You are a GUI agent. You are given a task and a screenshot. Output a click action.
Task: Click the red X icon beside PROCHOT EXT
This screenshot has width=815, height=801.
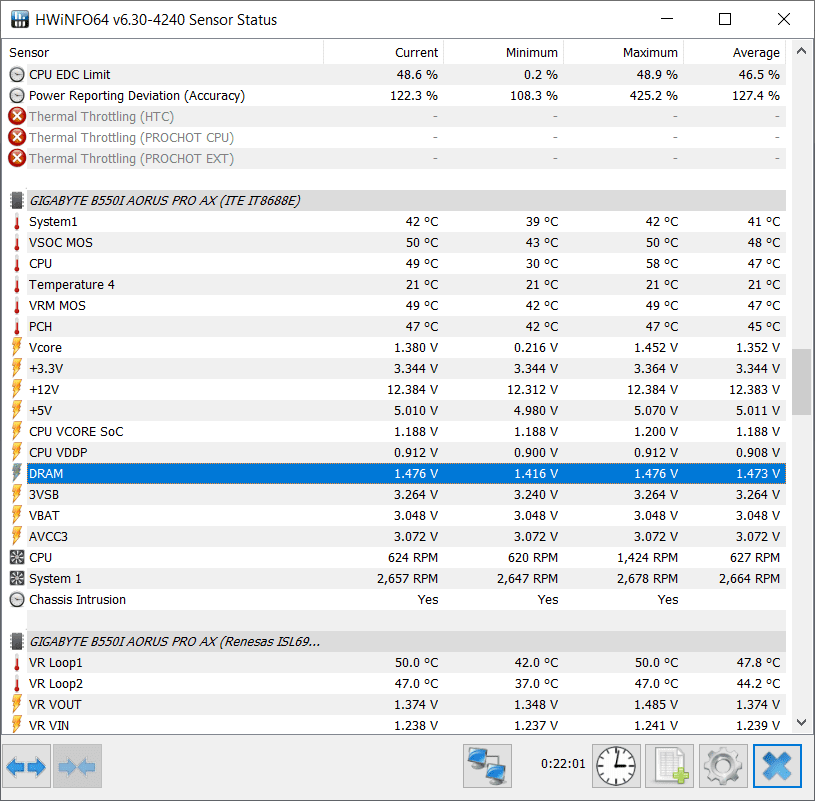[x=17, y=158]
